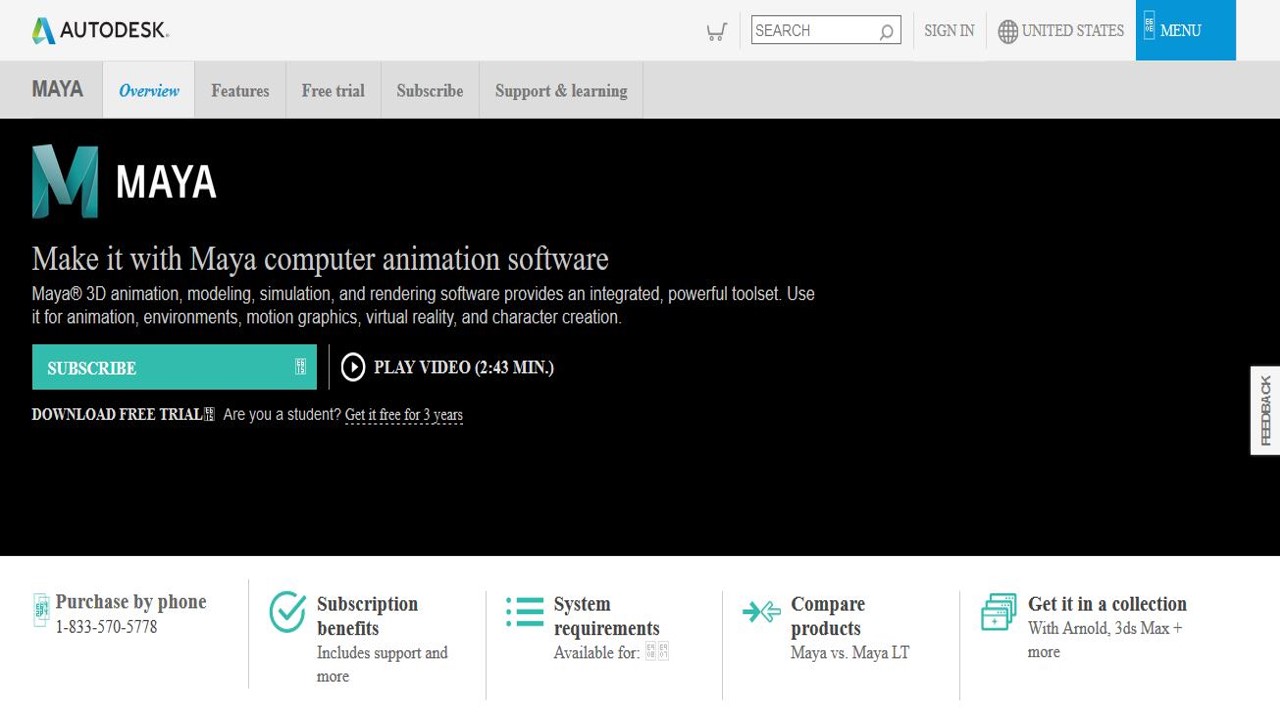This screenshot has height=720, width=1280.
Task: Click the SUBSCRIBE button
Action: (x=174, y=367)
